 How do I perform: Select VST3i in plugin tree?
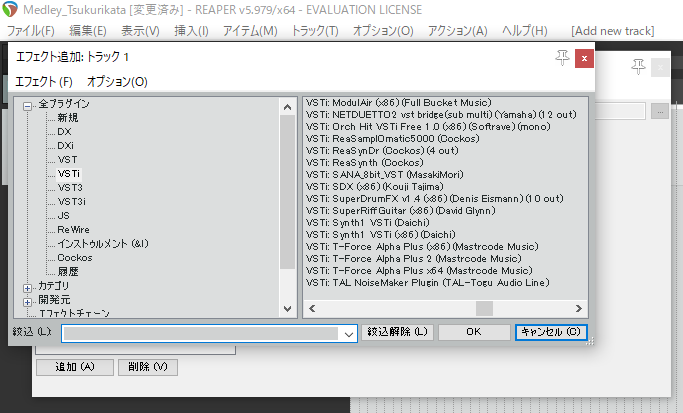[71, 201]
